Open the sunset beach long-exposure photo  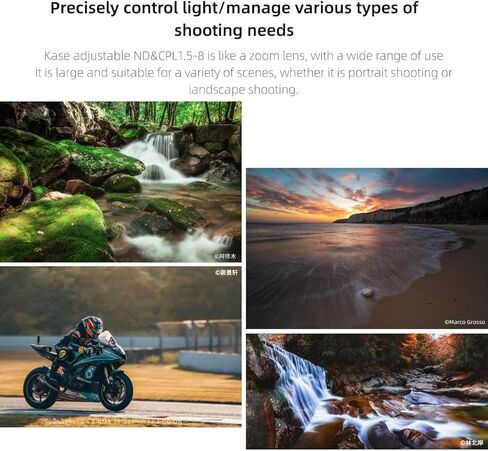click(367, 248)
